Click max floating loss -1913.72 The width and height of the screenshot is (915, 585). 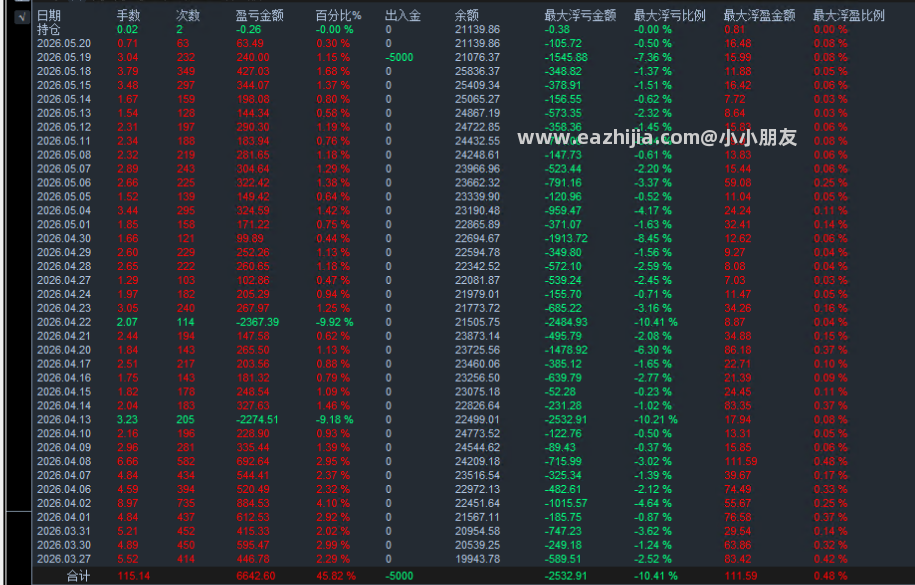pos(566,238)
